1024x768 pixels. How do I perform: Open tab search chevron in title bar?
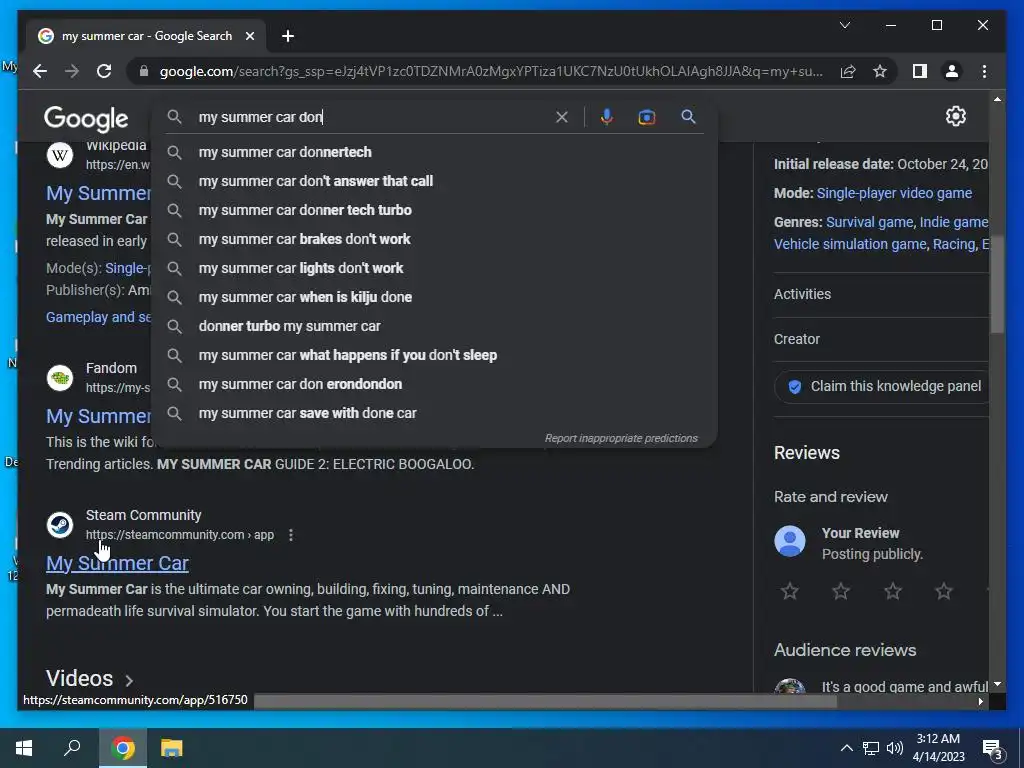pyautogui.click(x=844, y=25)
